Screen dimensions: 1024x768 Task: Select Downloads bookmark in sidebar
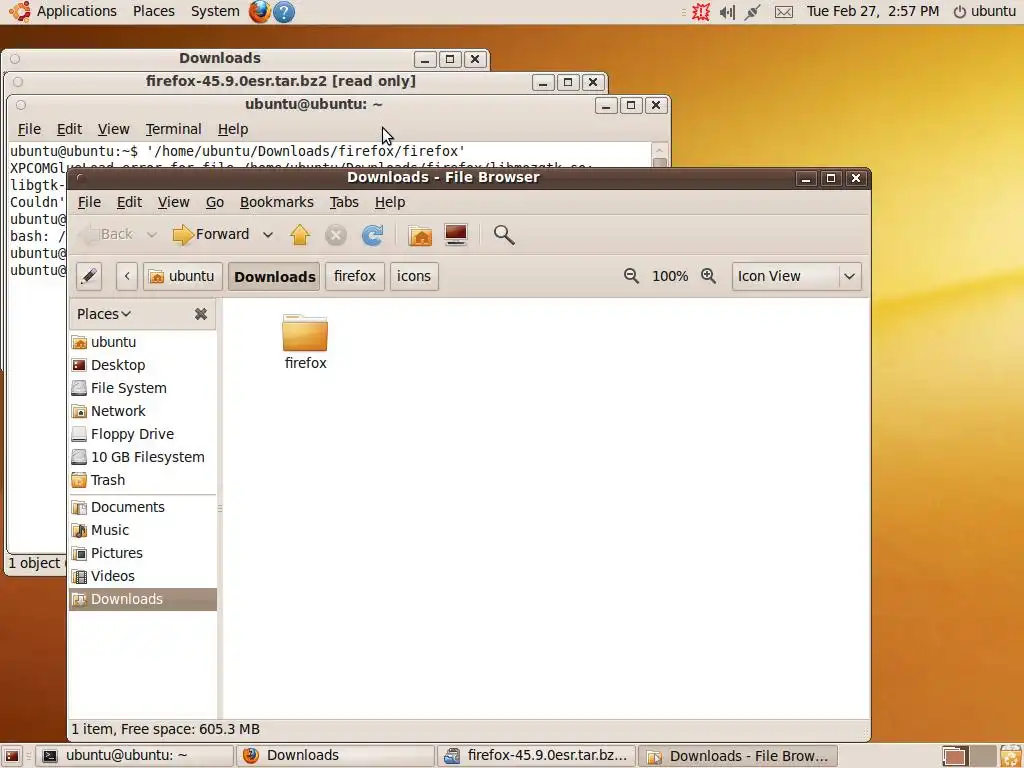click(142, 599)
